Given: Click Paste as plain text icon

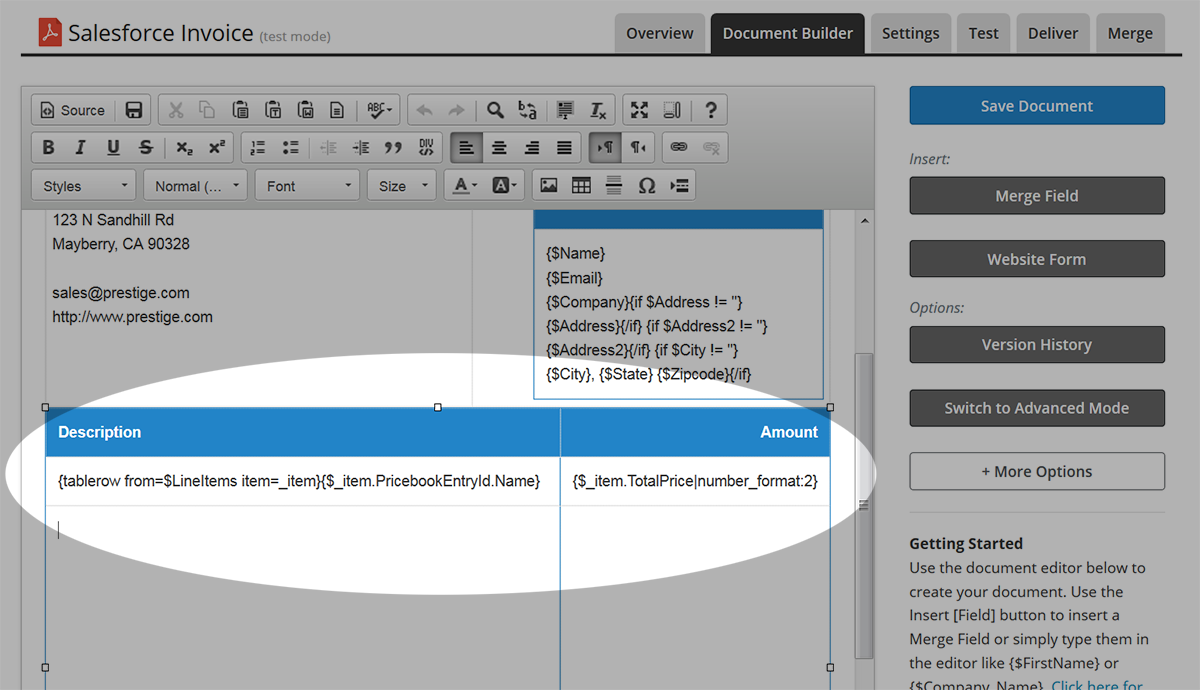Looking at the screenshot, I should (x=273, y=110).
